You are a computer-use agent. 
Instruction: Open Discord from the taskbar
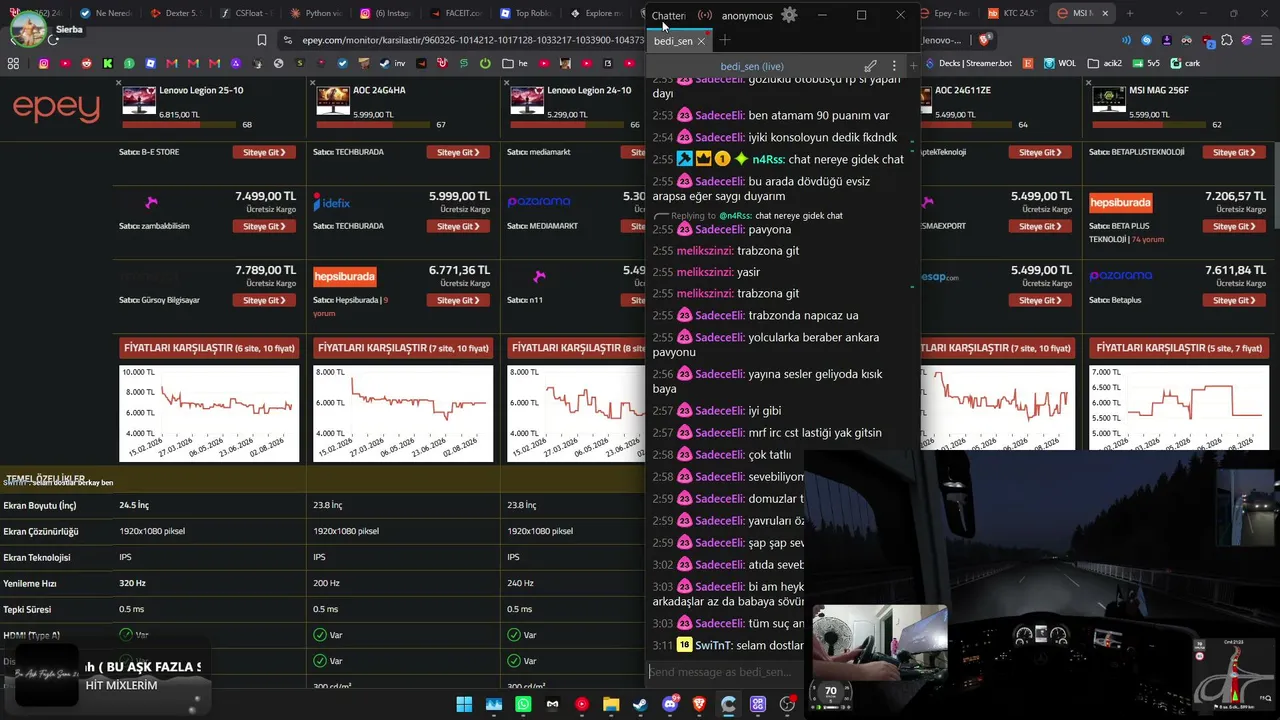tap(670, 704)
